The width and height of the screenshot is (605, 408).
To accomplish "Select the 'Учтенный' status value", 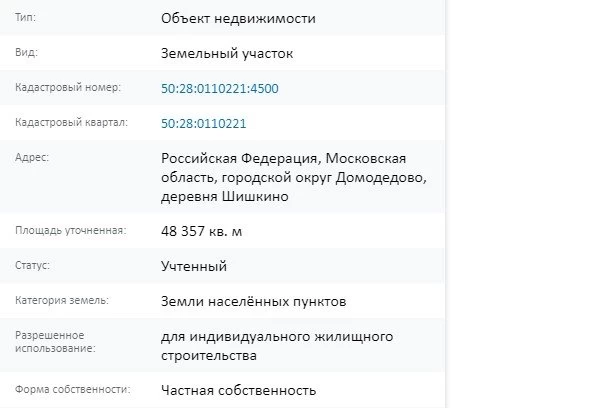I will click(194, 266).
